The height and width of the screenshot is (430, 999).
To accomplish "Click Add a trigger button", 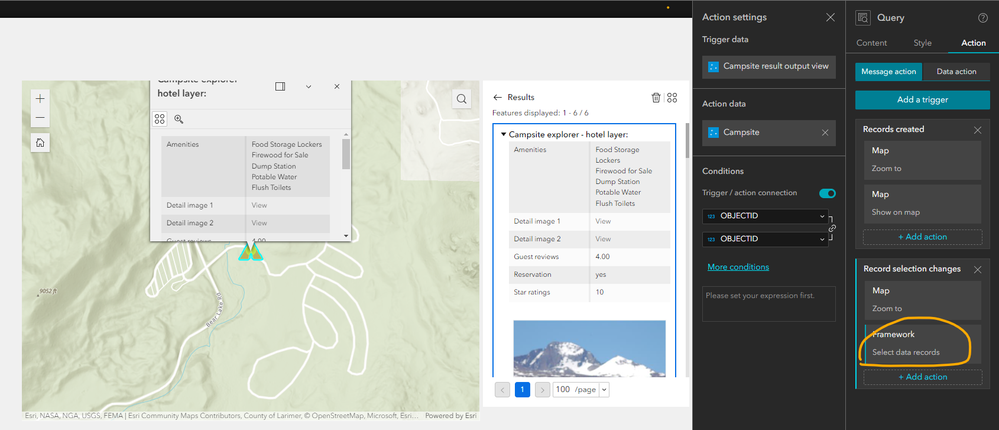I will pos(923,99).
